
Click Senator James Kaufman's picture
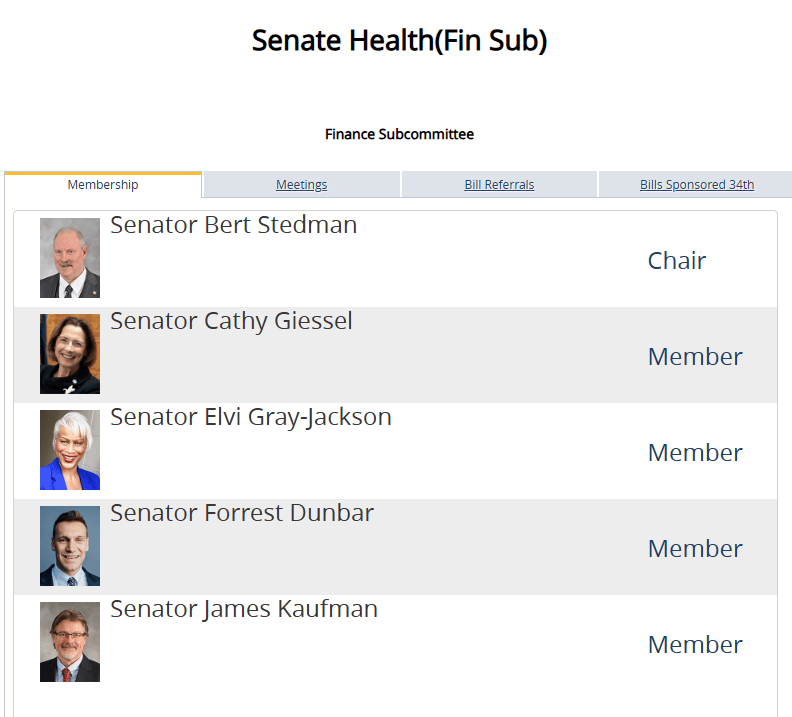(70, 642)
